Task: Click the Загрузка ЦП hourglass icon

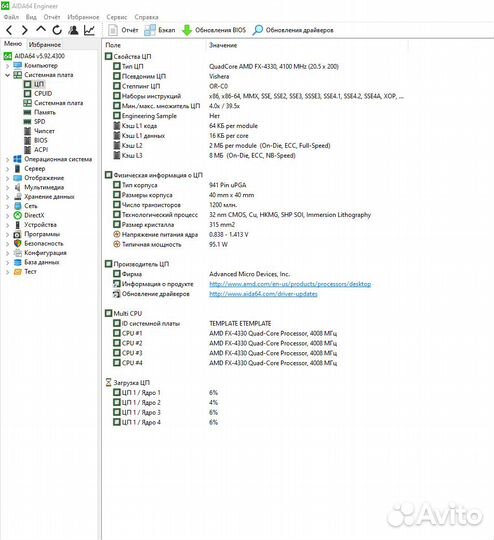Action: (109, 383)
